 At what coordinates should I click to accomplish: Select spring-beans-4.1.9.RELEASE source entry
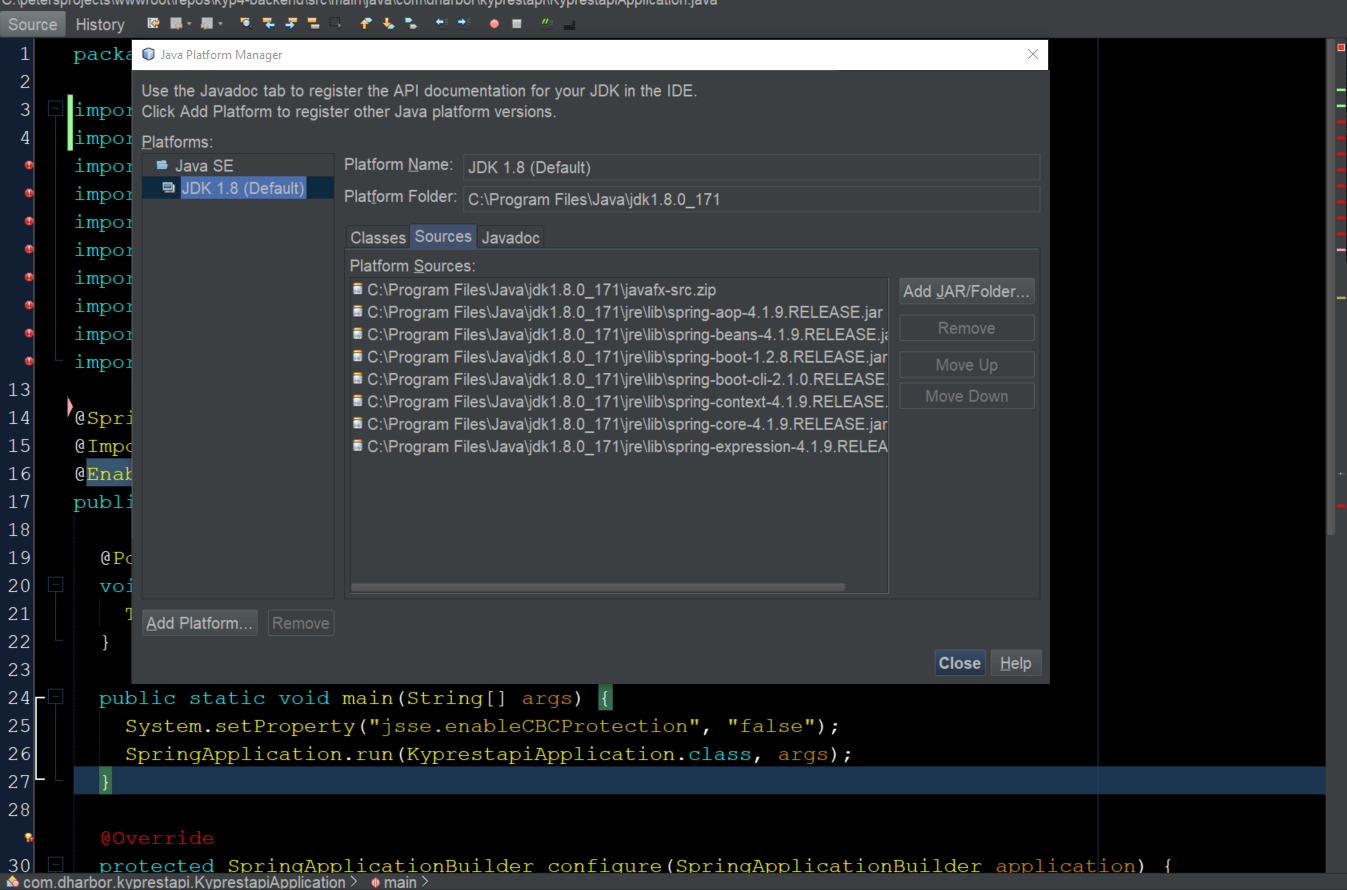coord(618,335)
